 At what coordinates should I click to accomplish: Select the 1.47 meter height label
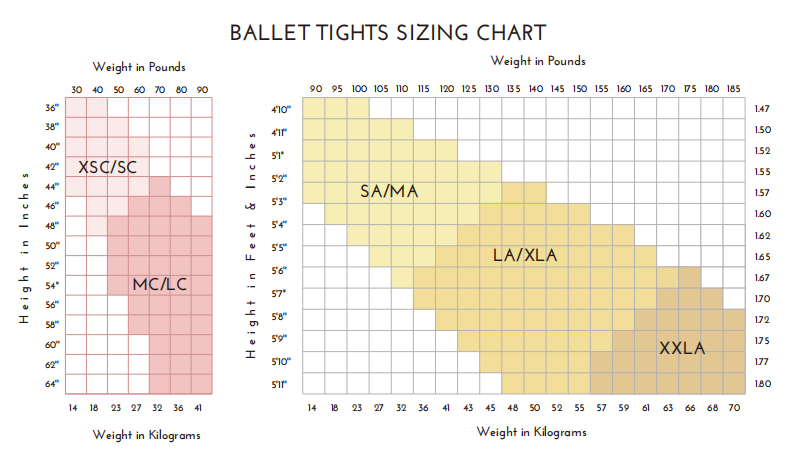click(x=762, y=108)
